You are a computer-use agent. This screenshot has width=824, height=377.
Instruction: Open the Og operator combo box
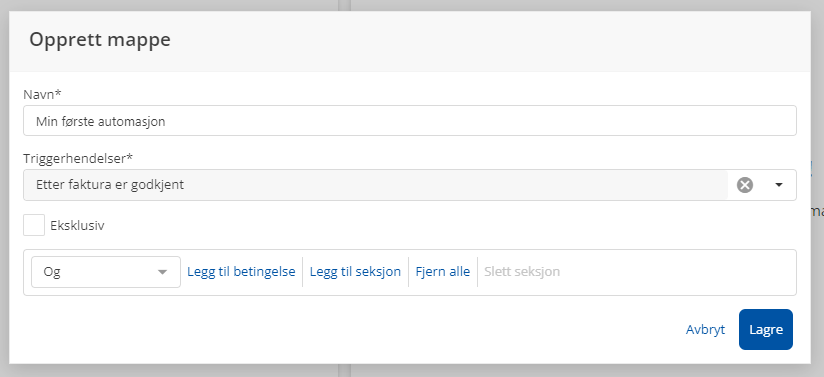[106, 272]
